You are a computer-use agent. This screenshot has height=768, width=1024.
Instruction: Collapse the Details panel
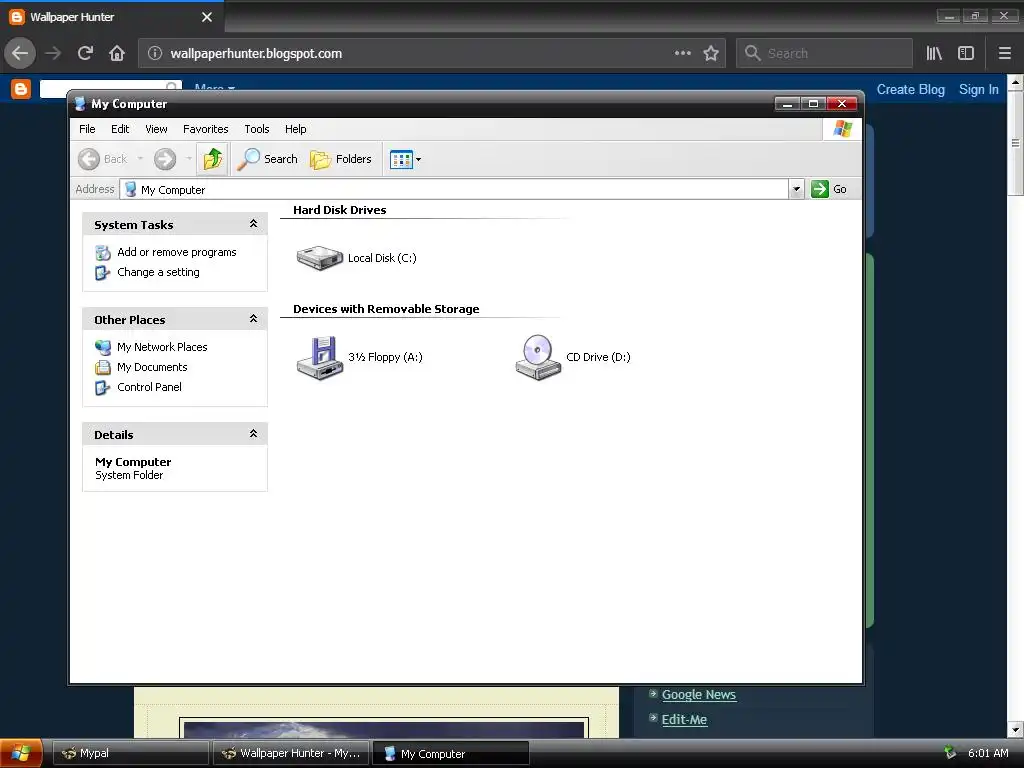[253, 434]
